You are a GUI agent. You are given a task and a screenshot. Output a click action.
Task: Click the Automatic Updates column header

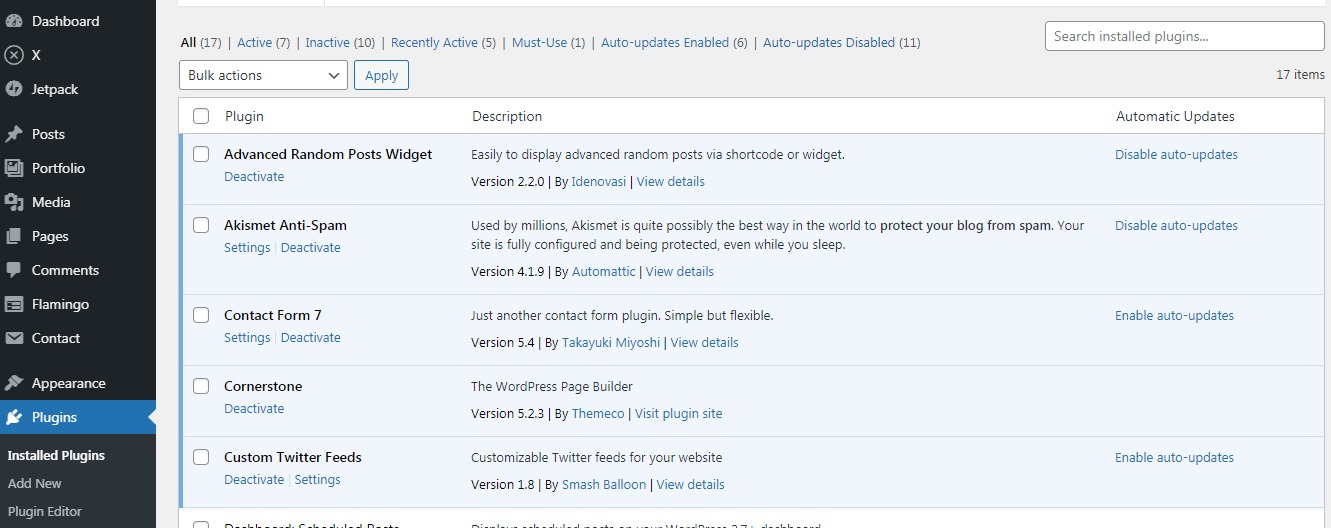1175,116
